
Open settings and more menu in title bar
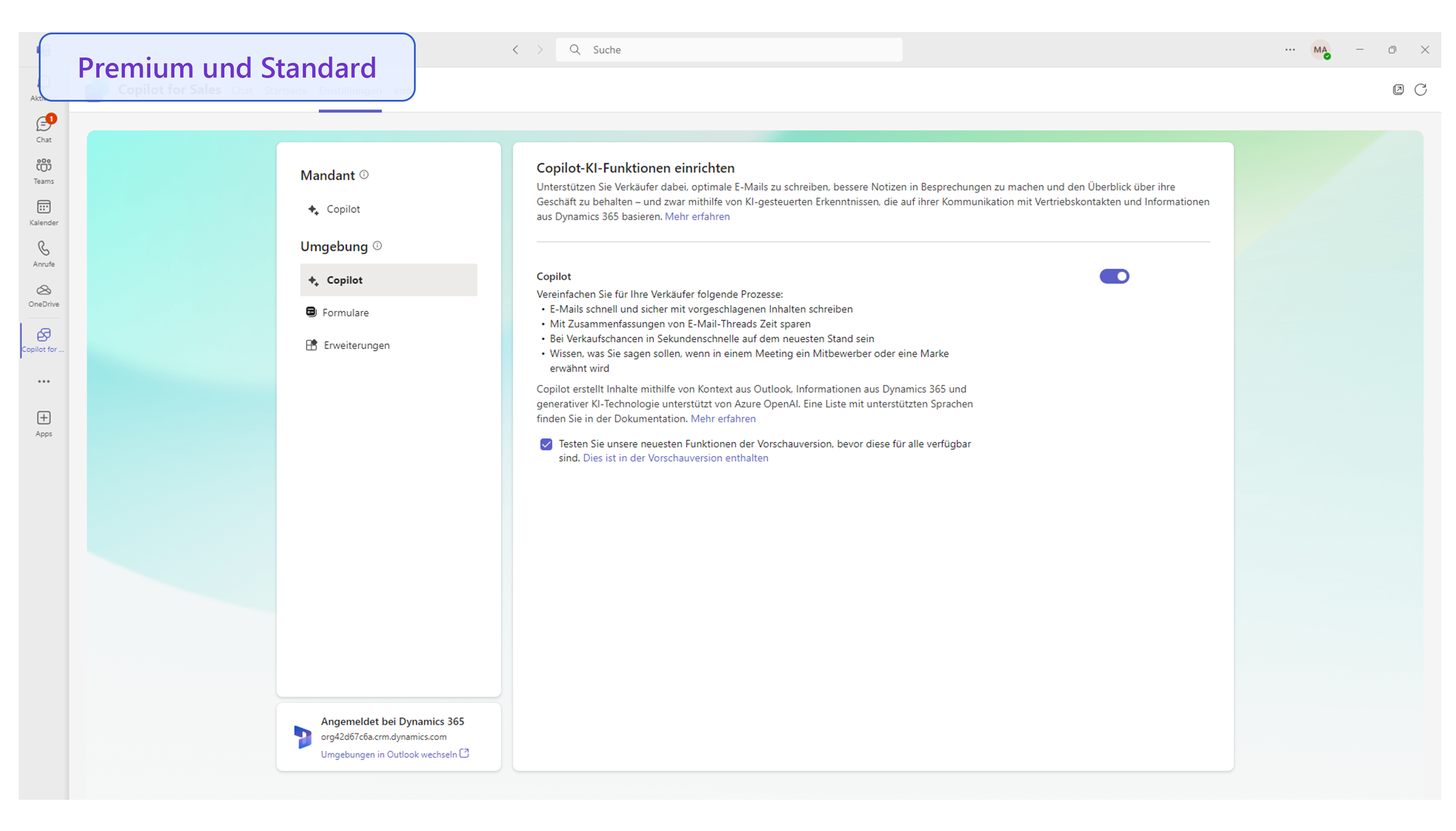(x=1290, y=49)
